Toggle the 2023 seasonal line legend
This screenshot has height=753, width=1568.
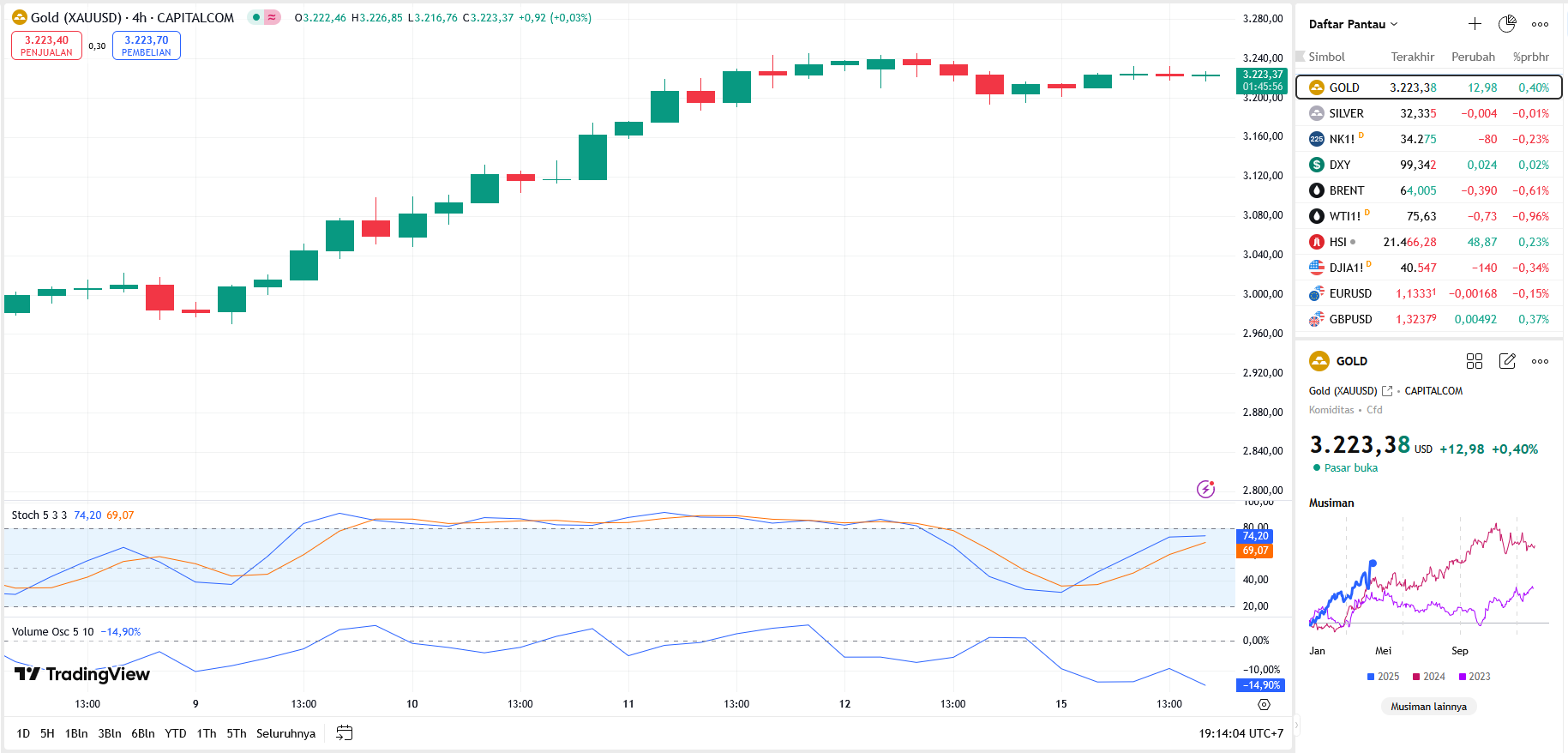pos(1475,677)
